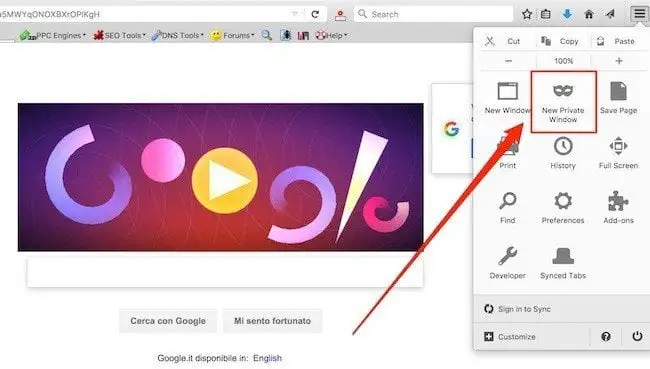Click the paper plane send icon
This screenshot has width=650, height=369.
610,14
